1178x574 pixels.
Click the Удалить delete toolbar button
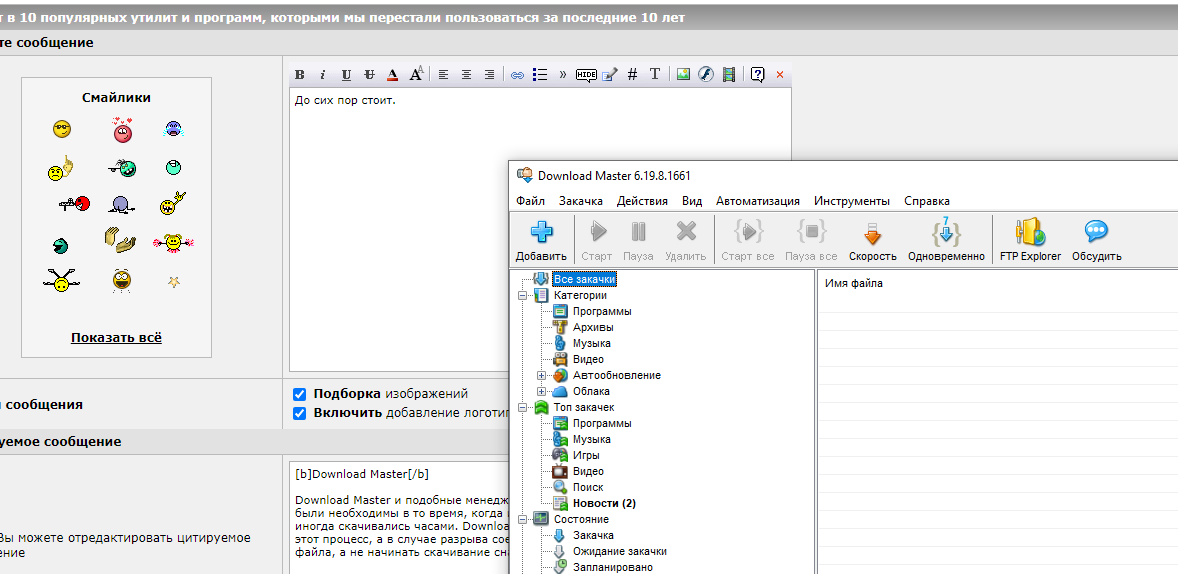(x=686, y=240)
